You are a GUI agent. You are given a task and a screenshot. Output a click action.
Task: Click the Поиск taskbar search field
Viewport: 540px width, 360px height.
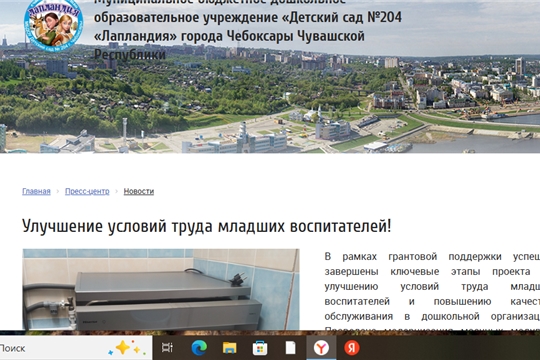(76, 348)
